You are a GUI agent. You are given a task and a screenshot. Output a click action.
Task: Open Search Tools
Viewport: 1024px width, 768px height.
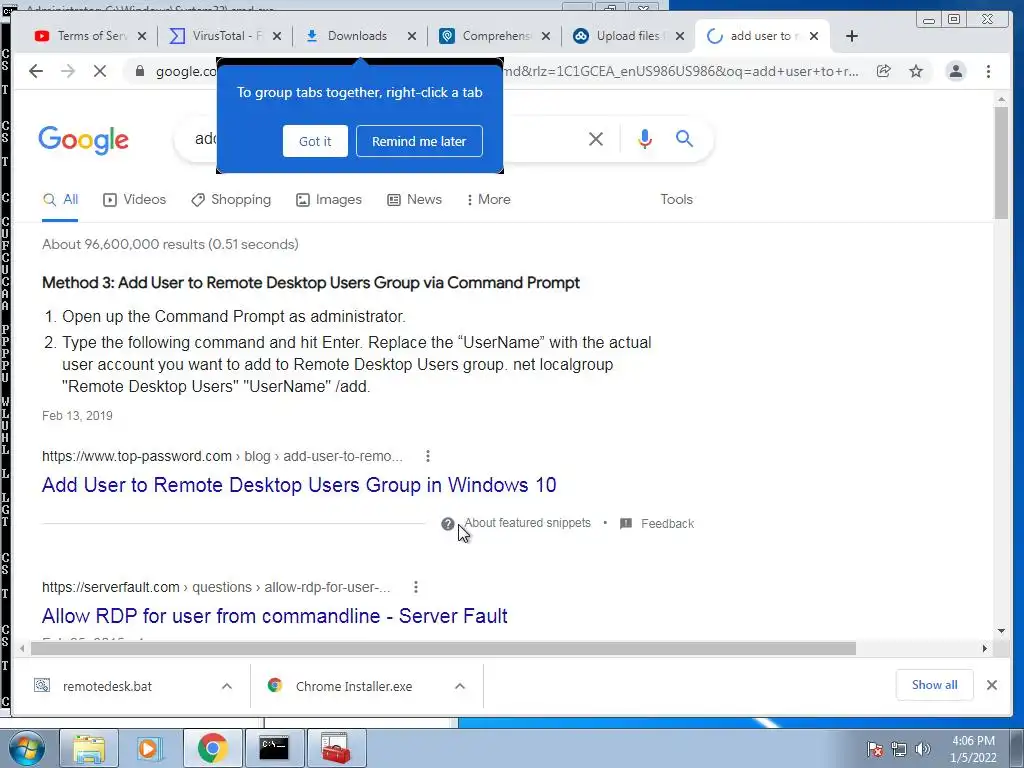[x=676, y=199]
